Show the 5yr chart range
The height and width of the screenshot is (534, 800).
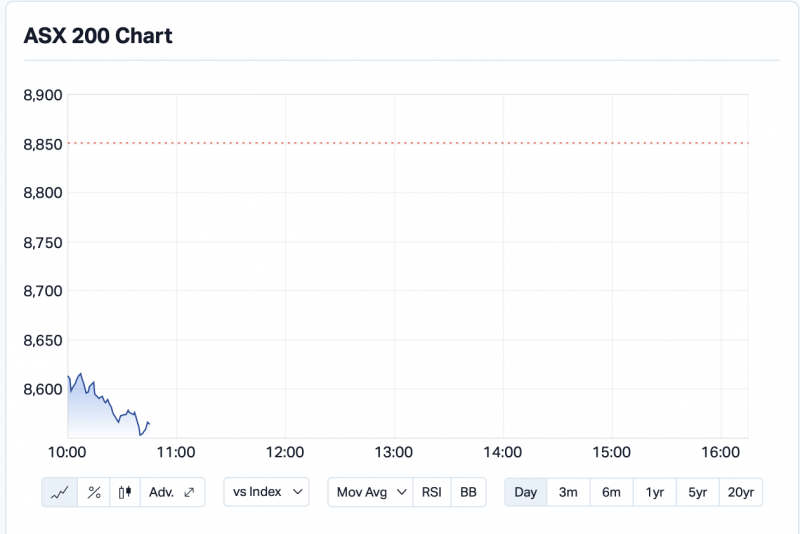(697, 492)
